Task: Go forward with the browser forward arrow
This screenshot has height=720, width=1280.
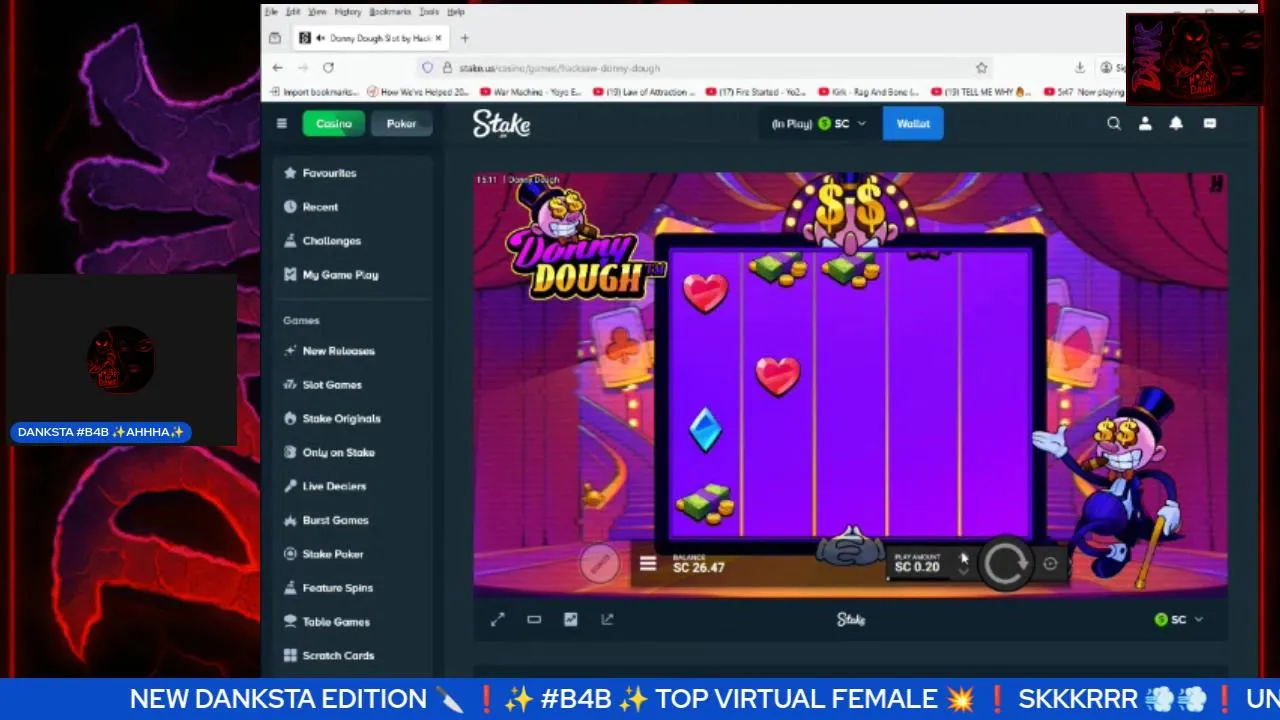Action: point(303,67)
